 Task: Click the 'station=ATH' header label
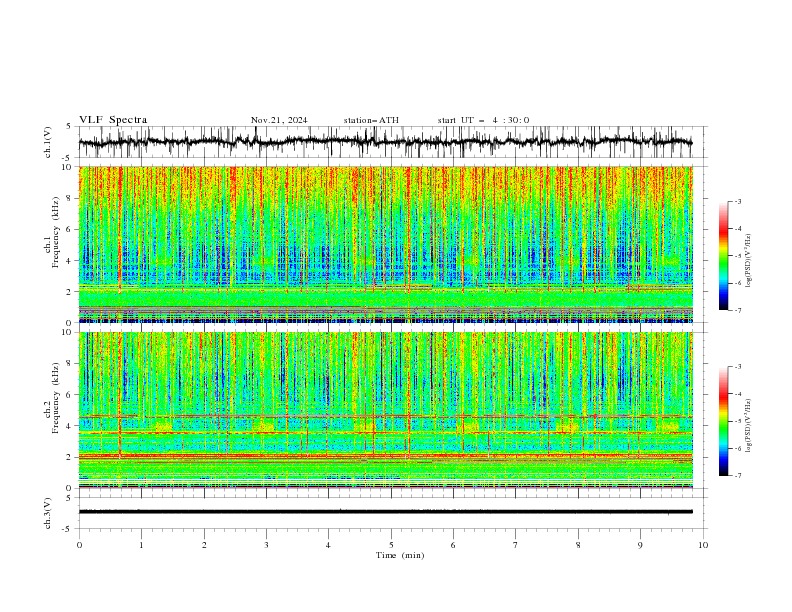[x=371, y=120]
